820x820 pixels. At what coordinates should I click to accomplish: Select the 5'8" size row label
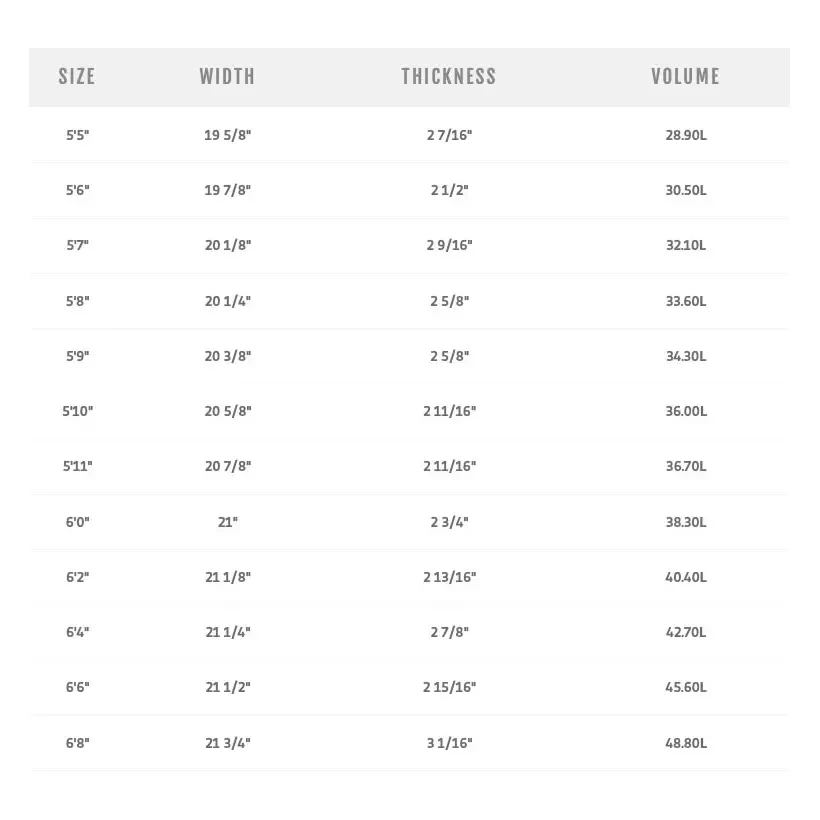(77, 301)
